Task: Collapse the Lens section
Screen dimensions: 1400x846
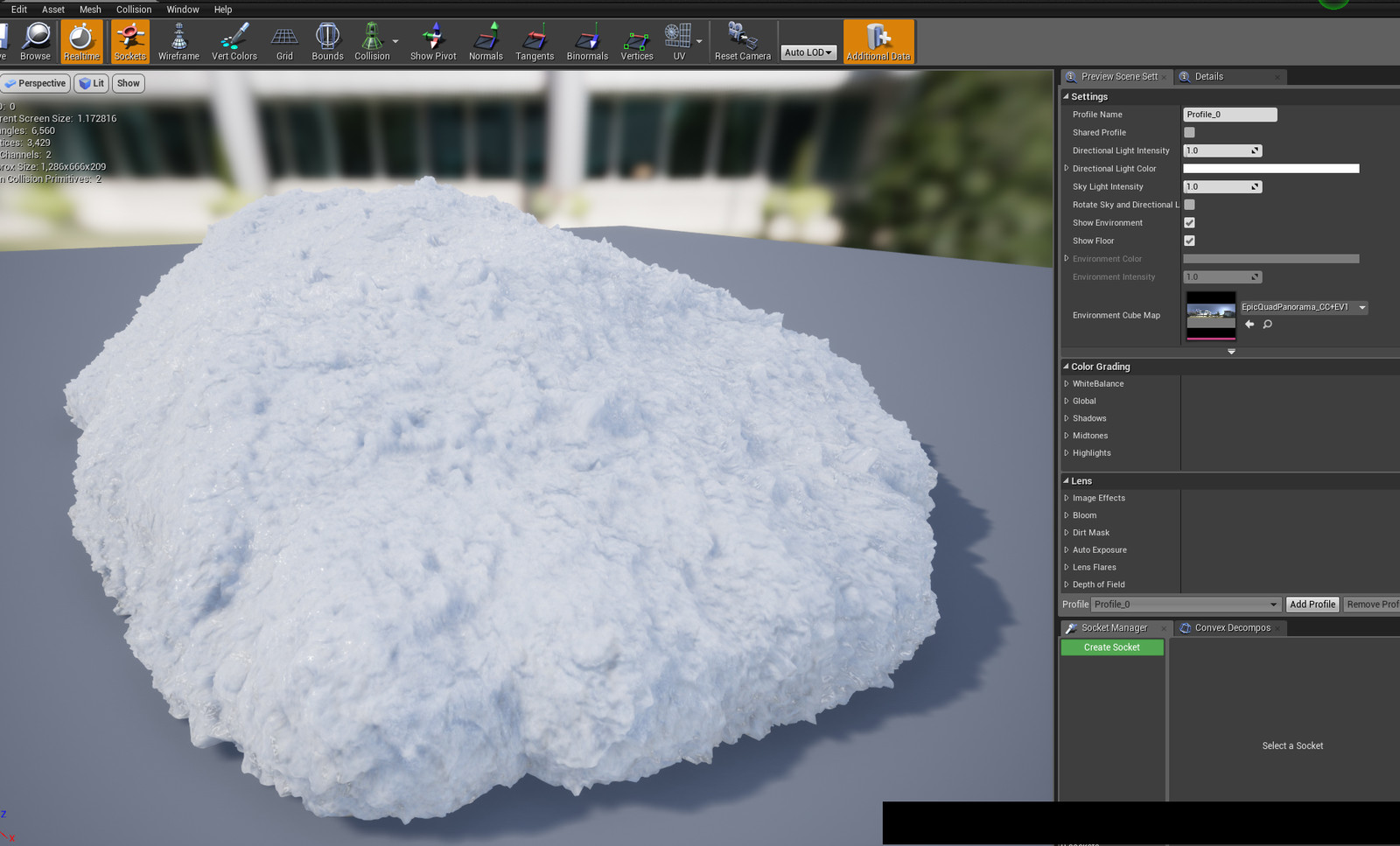Action: point(1066,480)
